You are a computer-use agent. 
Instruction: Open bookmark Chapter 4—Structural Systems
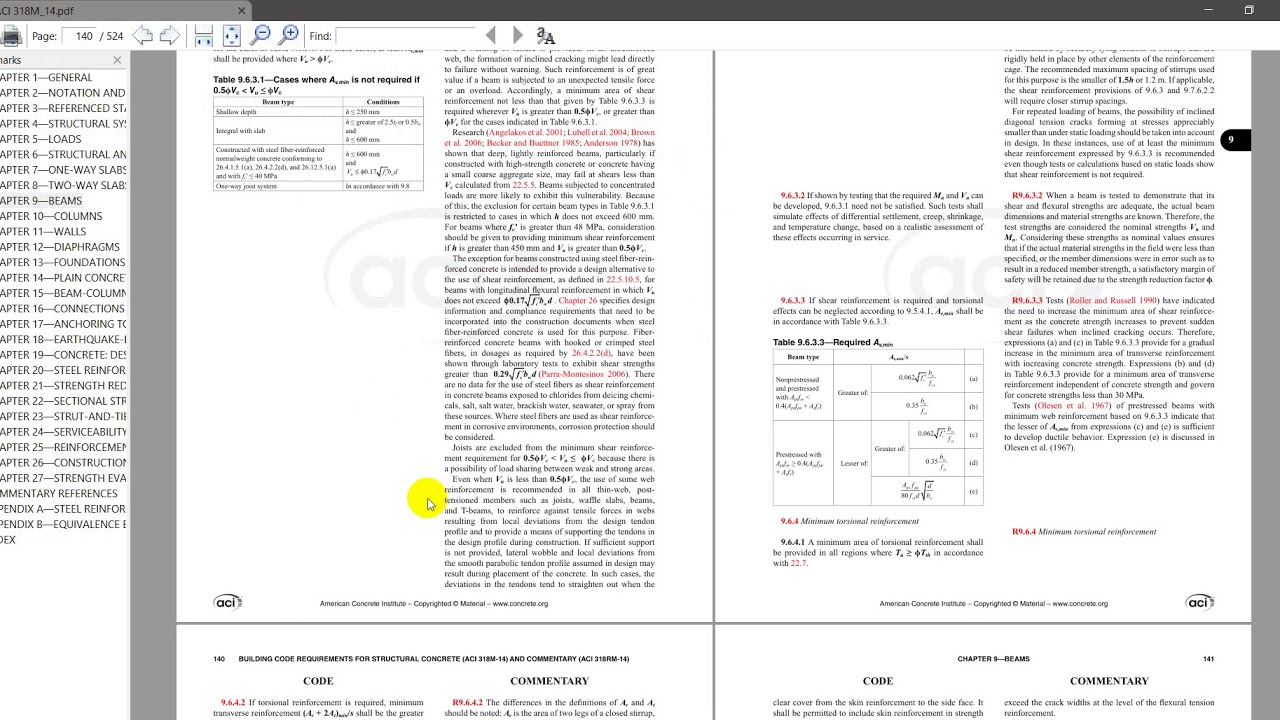click(x=63, y=124)
